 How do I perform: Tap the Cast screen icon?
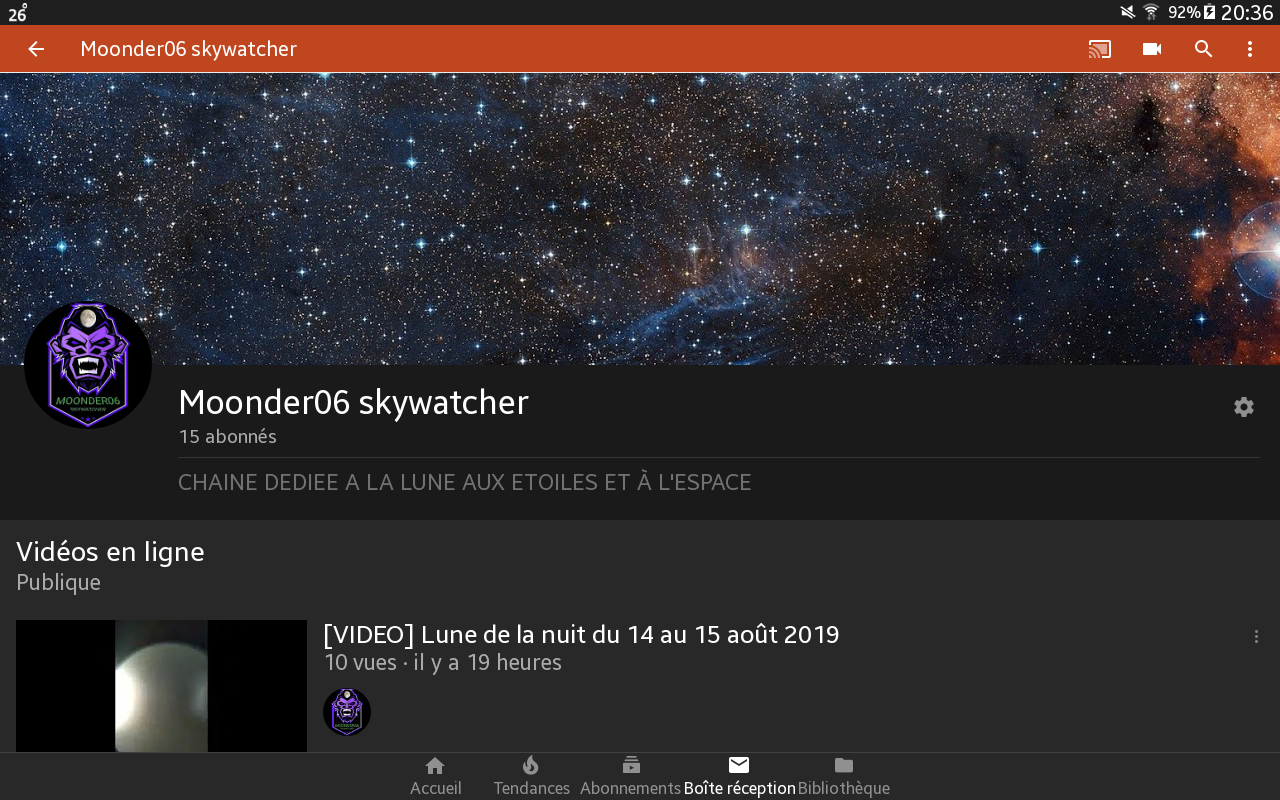click(x=1100, y=49)
